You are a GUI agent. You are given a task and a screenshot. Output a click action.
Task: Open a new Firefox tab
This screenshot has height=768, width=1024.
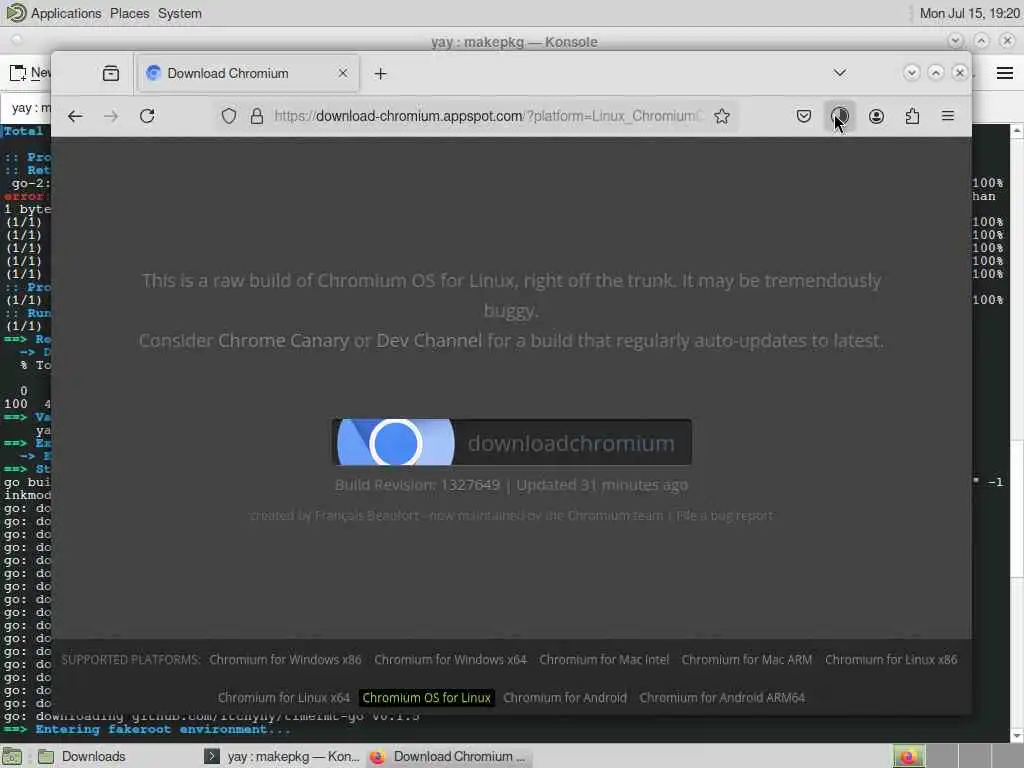(x=381, y=74)
